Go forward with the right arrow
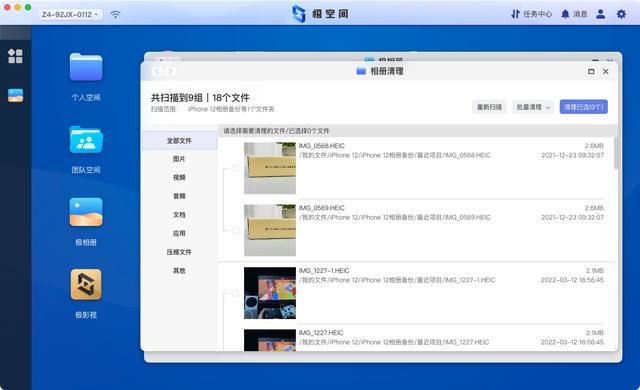Screen dimensions: 640x390 click(x=171, y=71)
